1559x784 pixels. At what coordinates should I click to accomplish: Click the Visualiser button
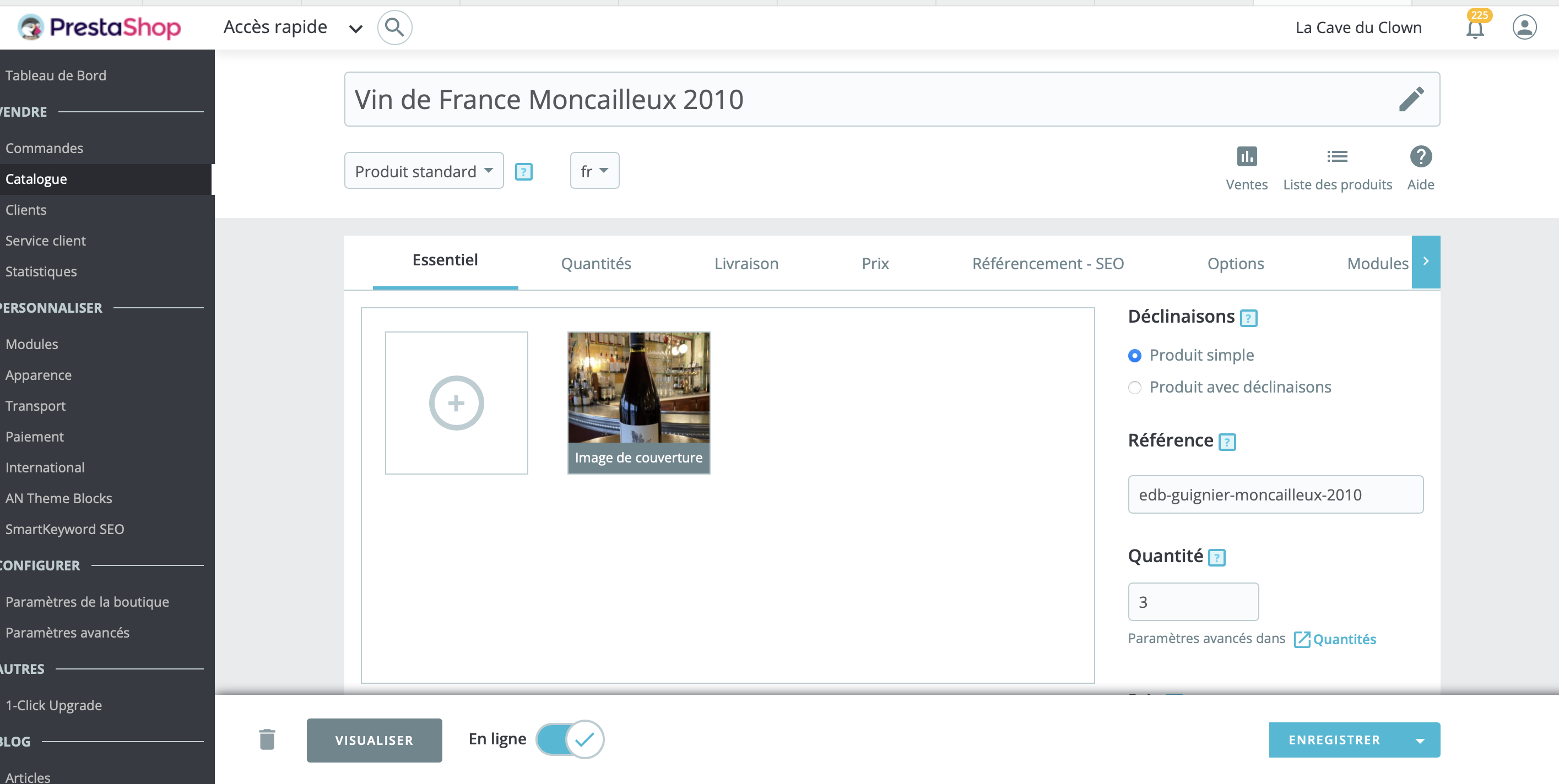click(x=374, y=739)
